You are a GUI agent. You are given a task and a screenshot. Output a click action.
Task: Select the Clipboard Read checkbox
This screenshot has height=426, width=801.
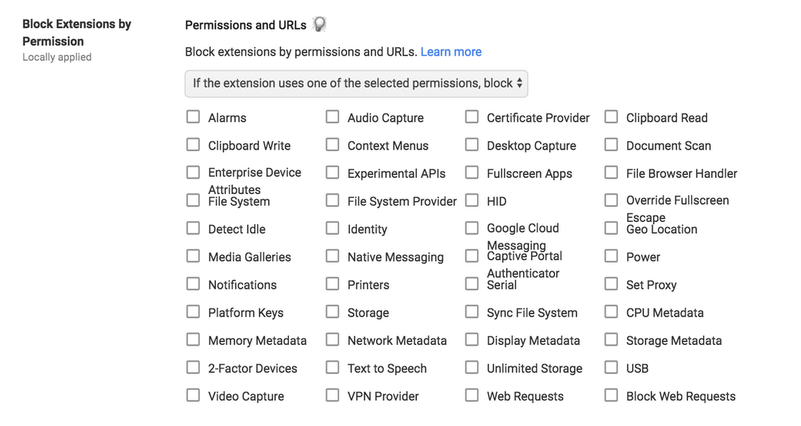[x=611, y=117]
